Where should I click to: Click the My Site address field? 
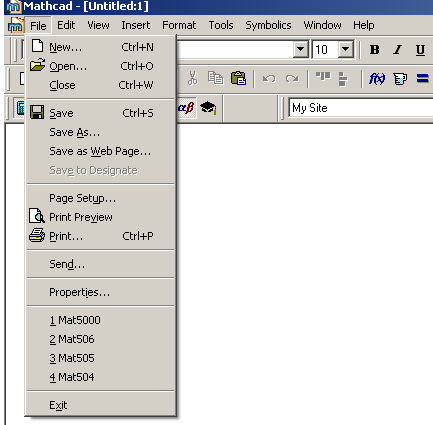[x=361, y=108]
